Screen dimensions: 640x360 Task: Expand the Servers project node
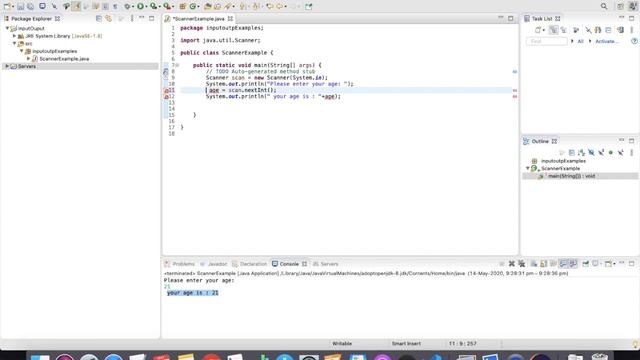[x=7, y=66]
